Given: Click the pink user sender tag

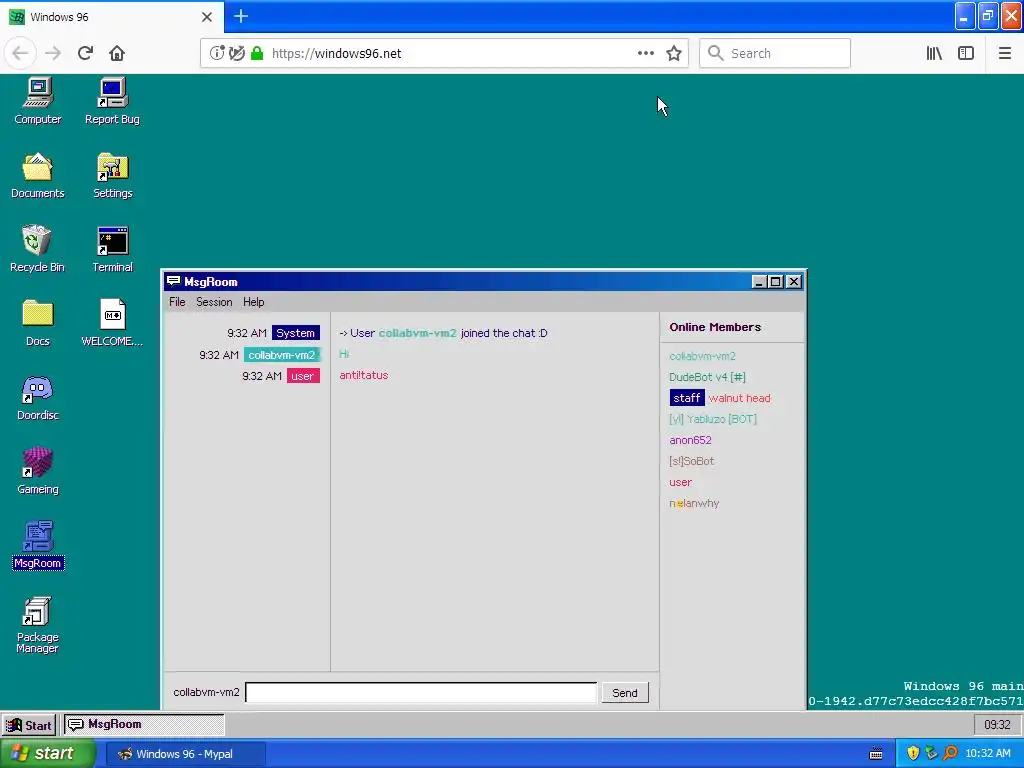Looking at the screenshot, I should coord(302,376).
